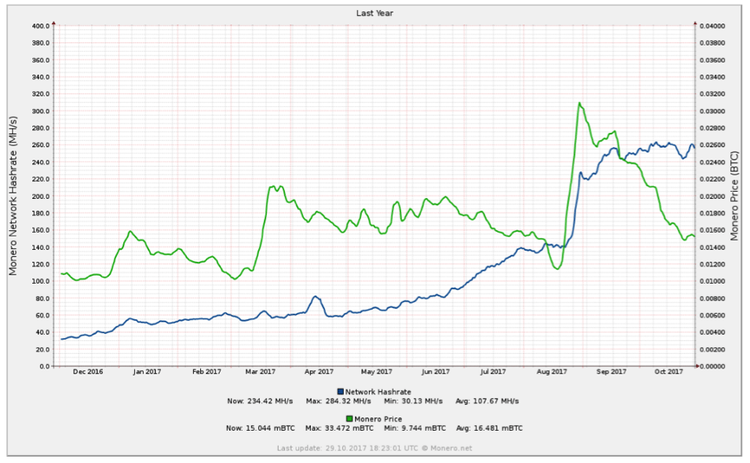The height and width of the screenshot is (463, 750).
Task: Click the 400.0 left y-axis label
Action: (41, 26)
